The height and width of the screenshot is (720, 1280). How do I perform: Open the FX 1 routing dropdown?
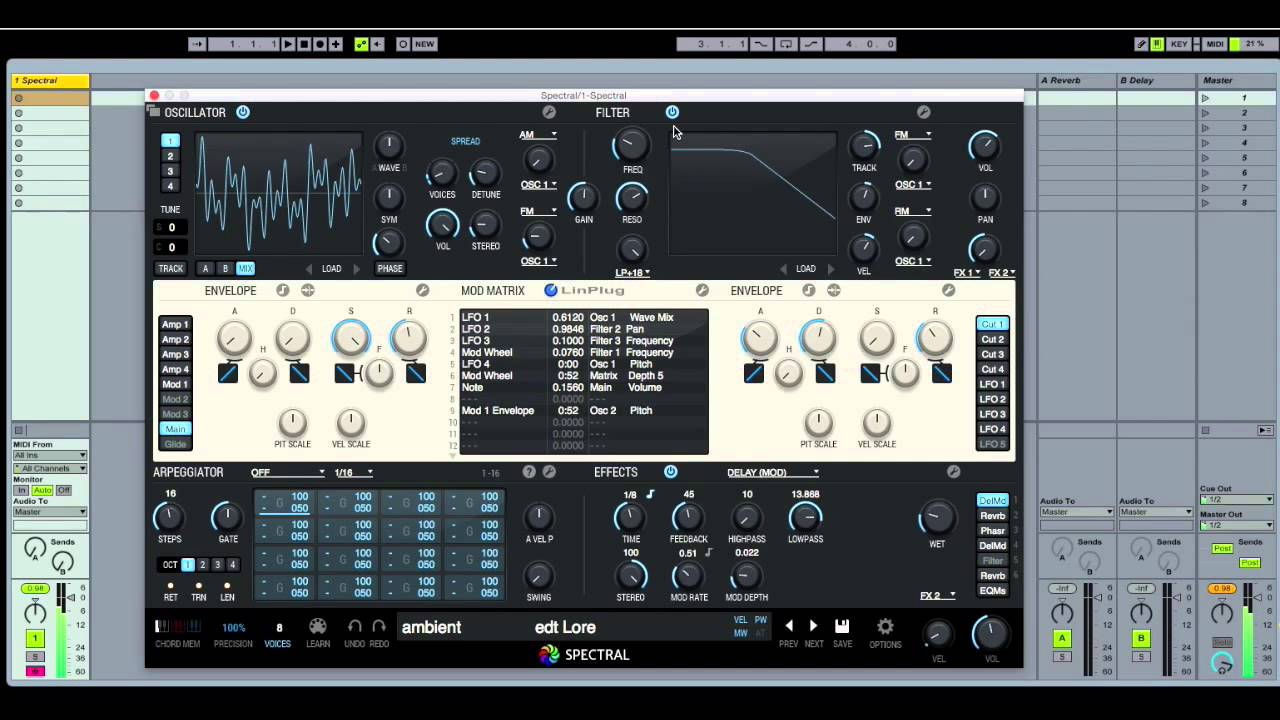coord(967,272)
